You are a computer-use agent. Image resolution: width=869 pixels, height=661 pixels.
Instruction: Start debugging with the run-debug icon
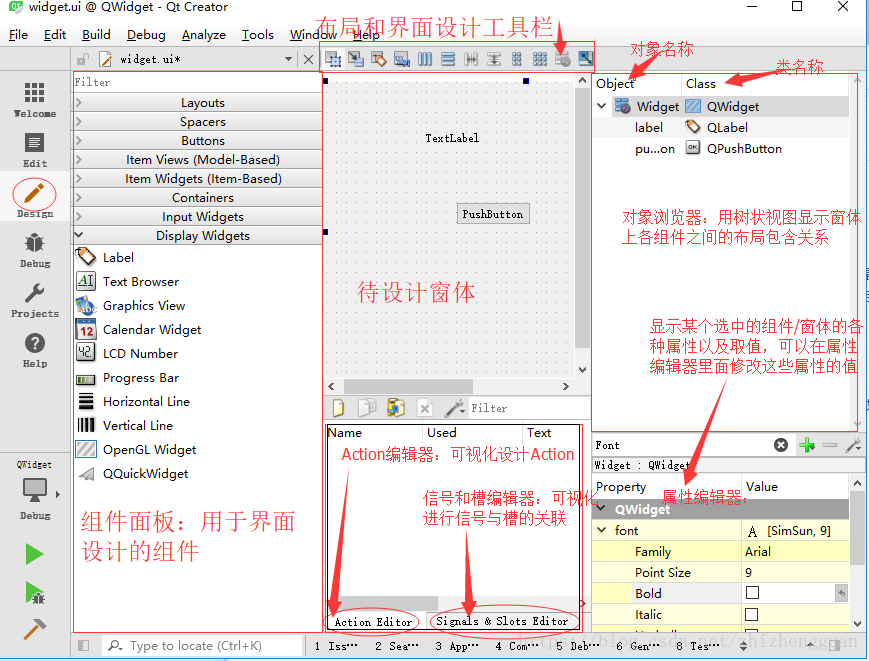click(x=34, y=592)
